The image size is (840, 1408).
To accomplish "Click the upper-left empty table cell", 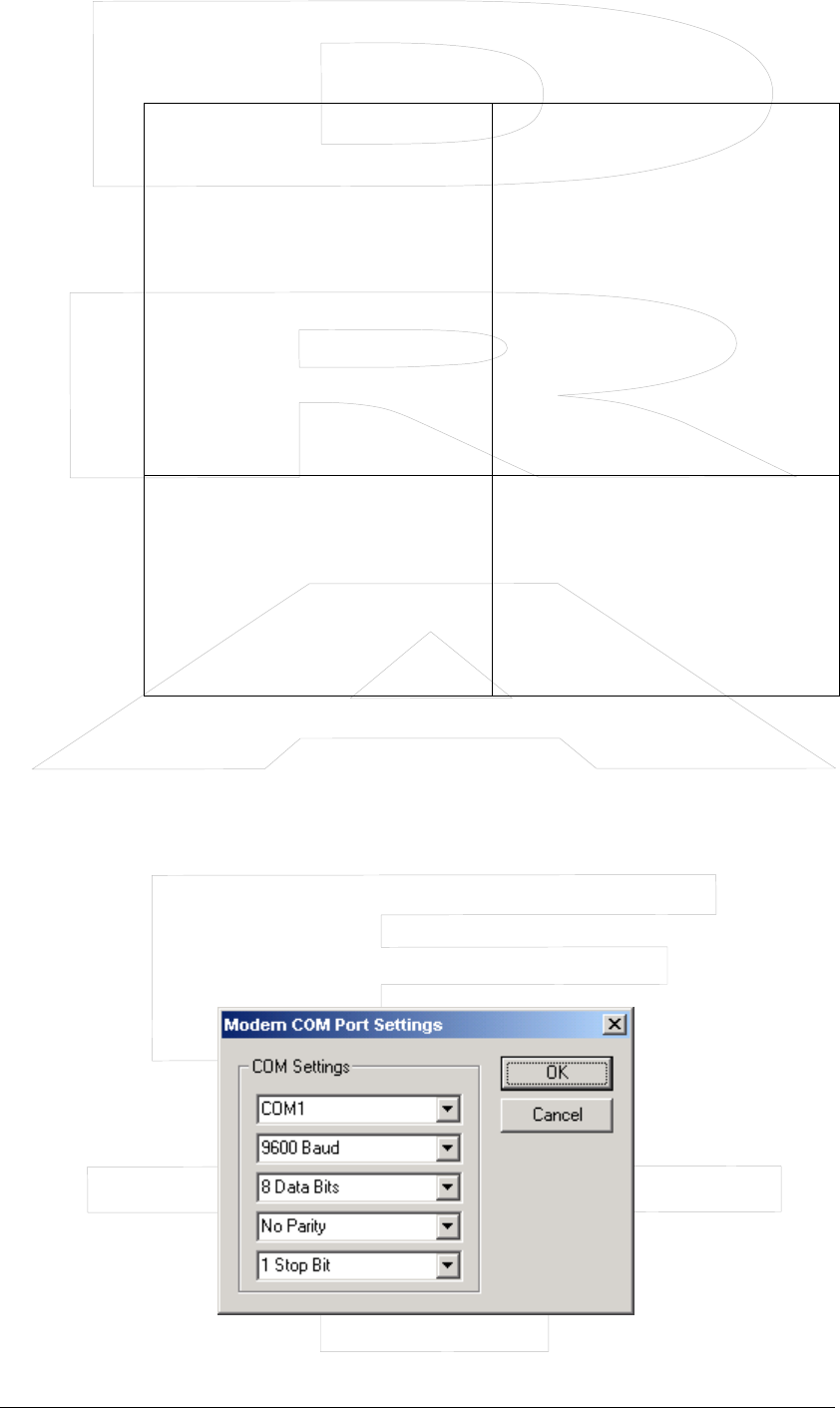I will coord(318,288).
